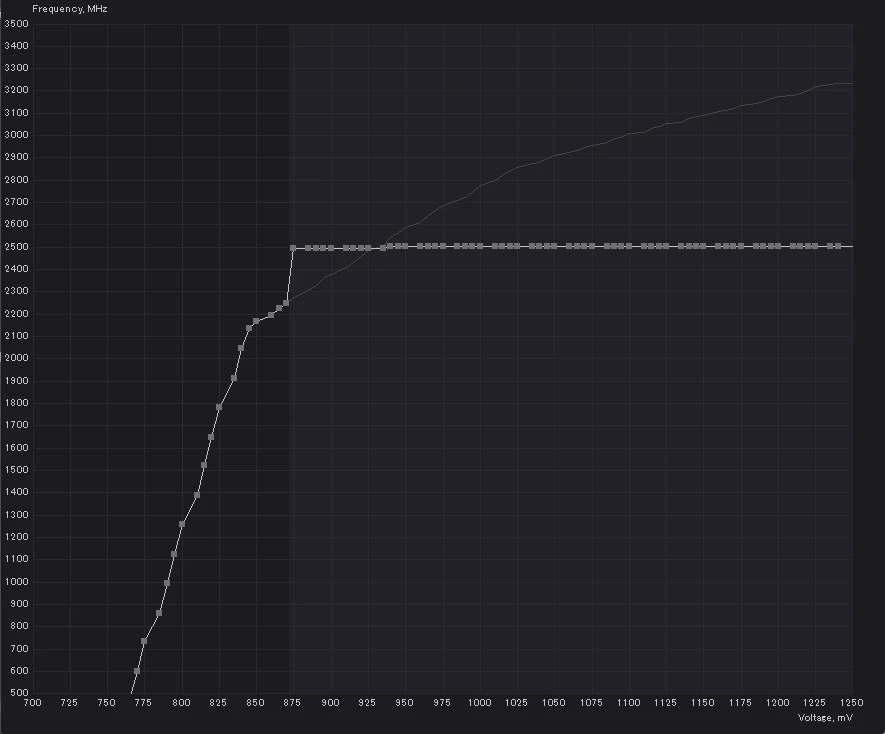Image resolution: width=885 pixels, height=734 pixels.
Task: Pick the curve point at 815 mV
Action: pos(204,465)
